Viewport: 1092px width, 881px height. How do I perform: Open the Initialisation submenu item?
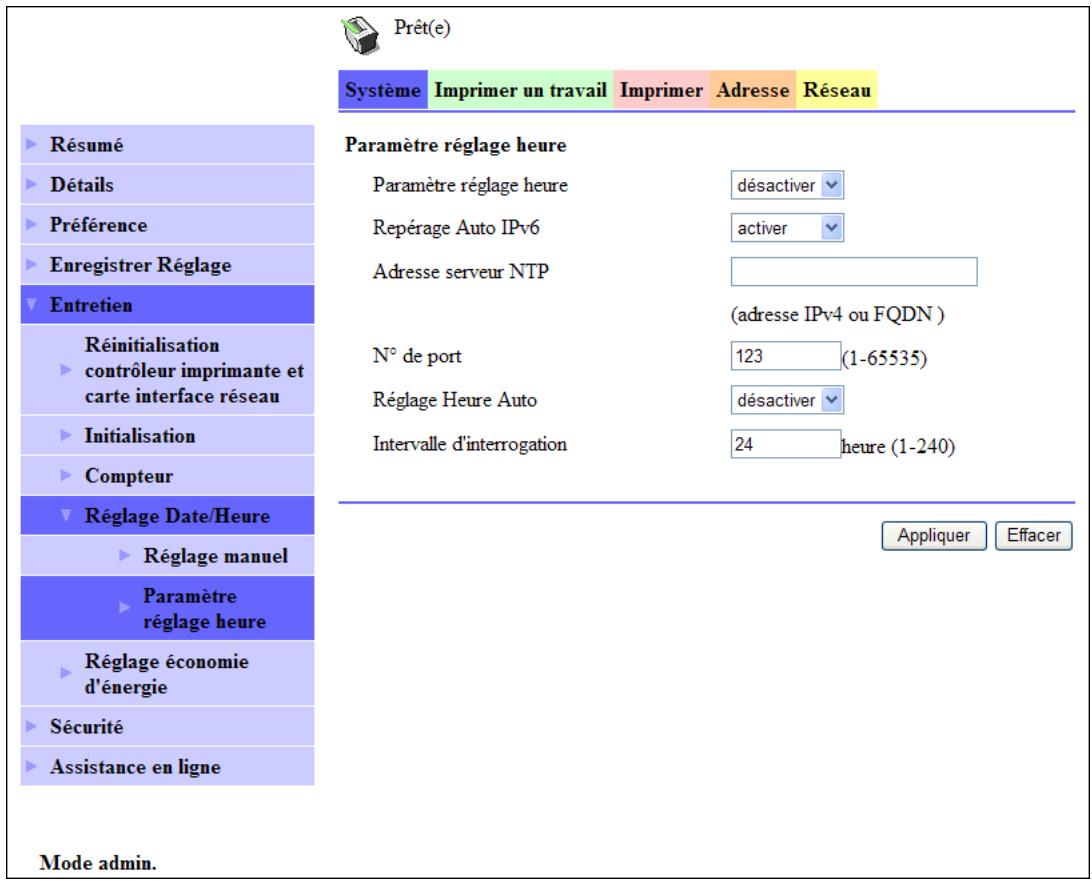(x=167, y=435)
